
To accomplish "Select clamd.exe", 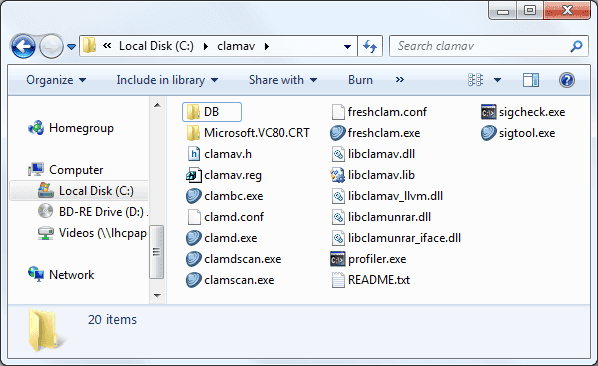I will pyautogui.click(x=222, y=238).
